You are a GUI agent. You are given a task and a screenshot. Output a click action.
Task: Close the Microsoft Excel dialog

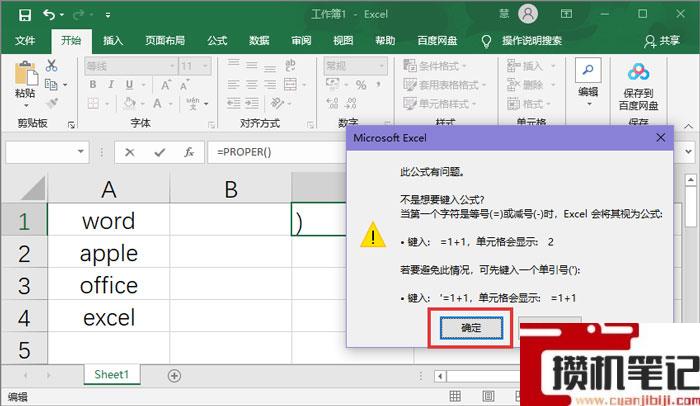(x=661, y=138)
